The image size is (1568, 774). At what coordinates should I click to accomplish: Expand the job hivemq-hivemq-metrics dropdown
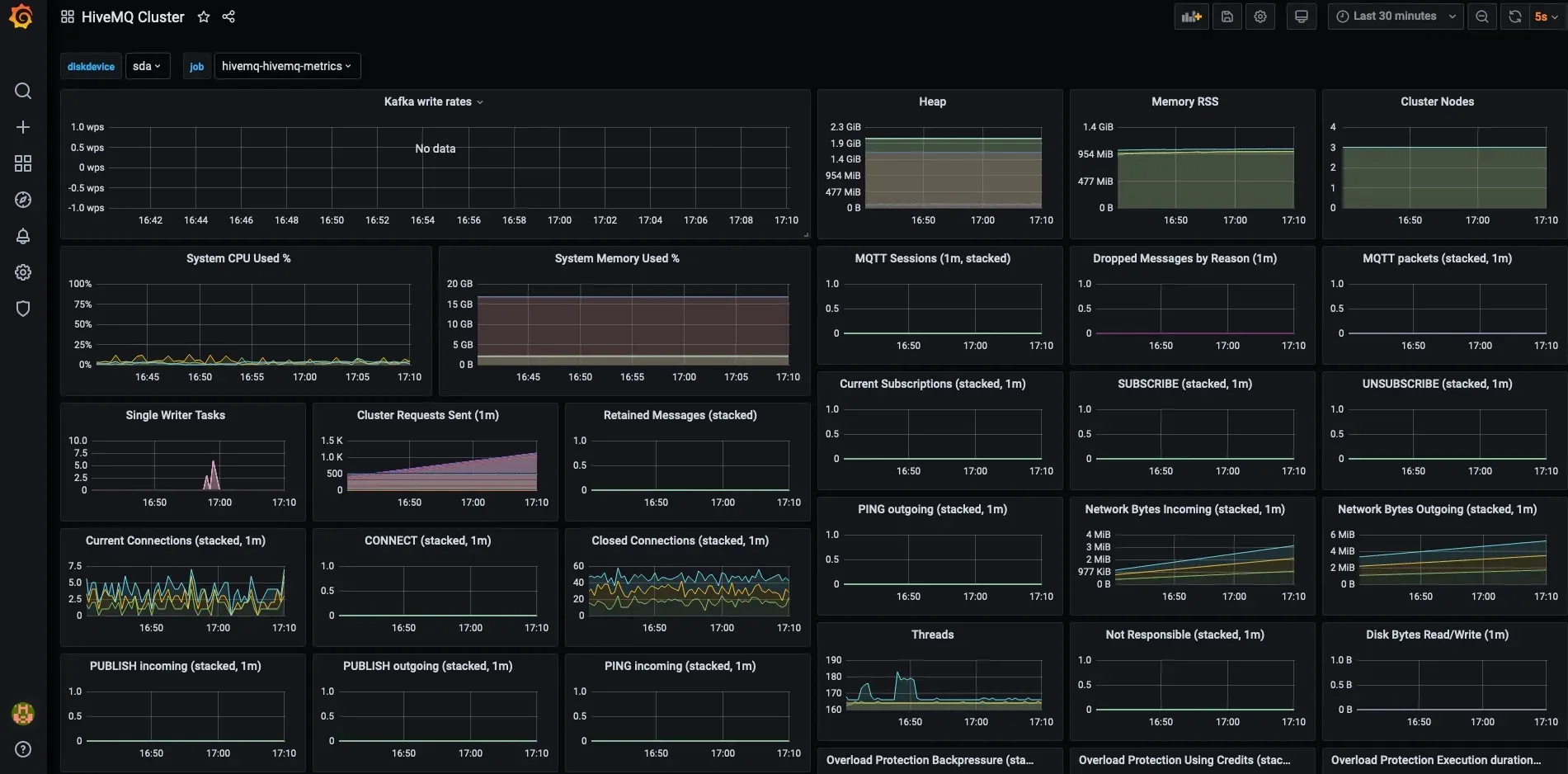click(287, 66)
